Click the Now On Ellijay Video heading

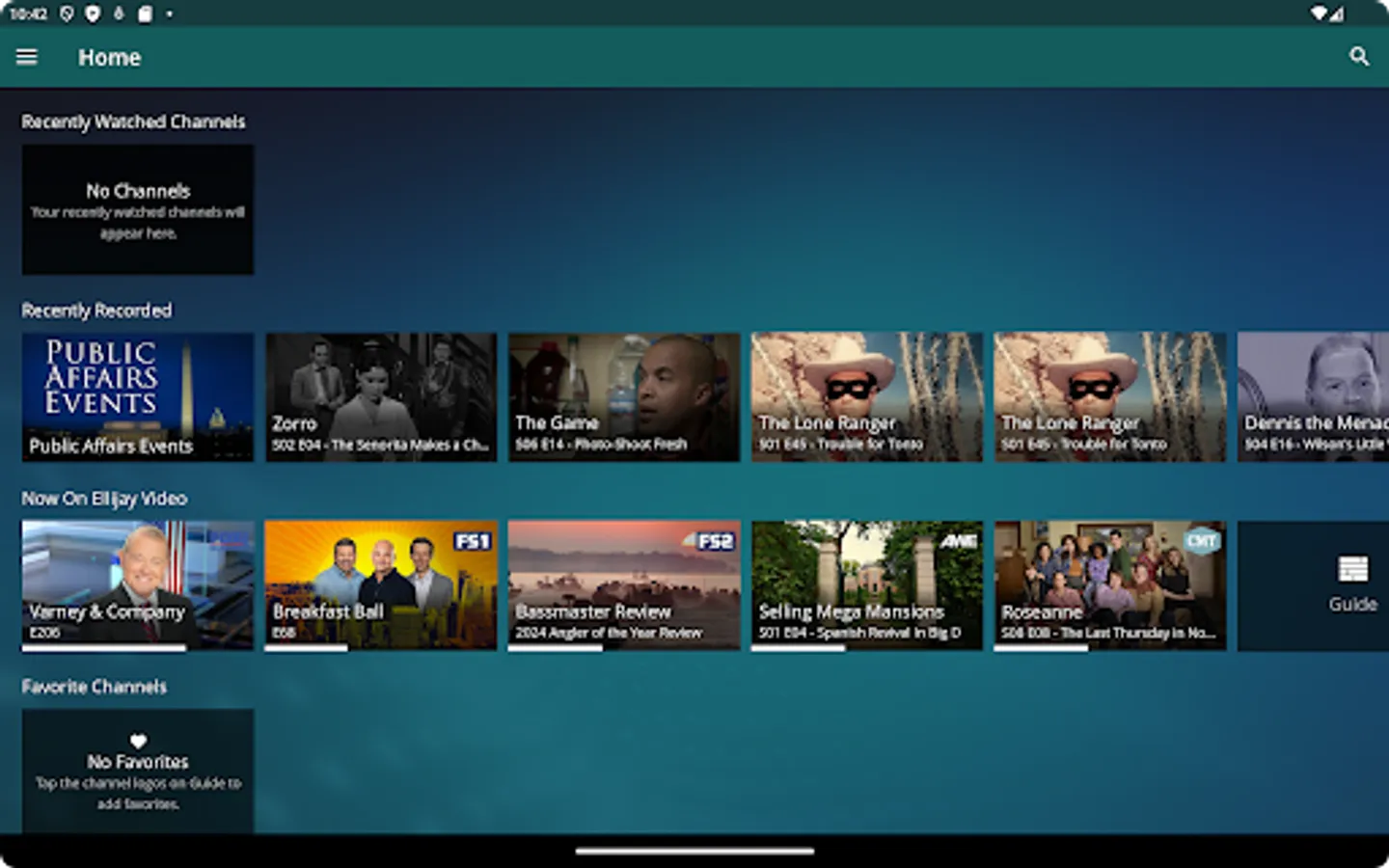(x=104, y=498)
